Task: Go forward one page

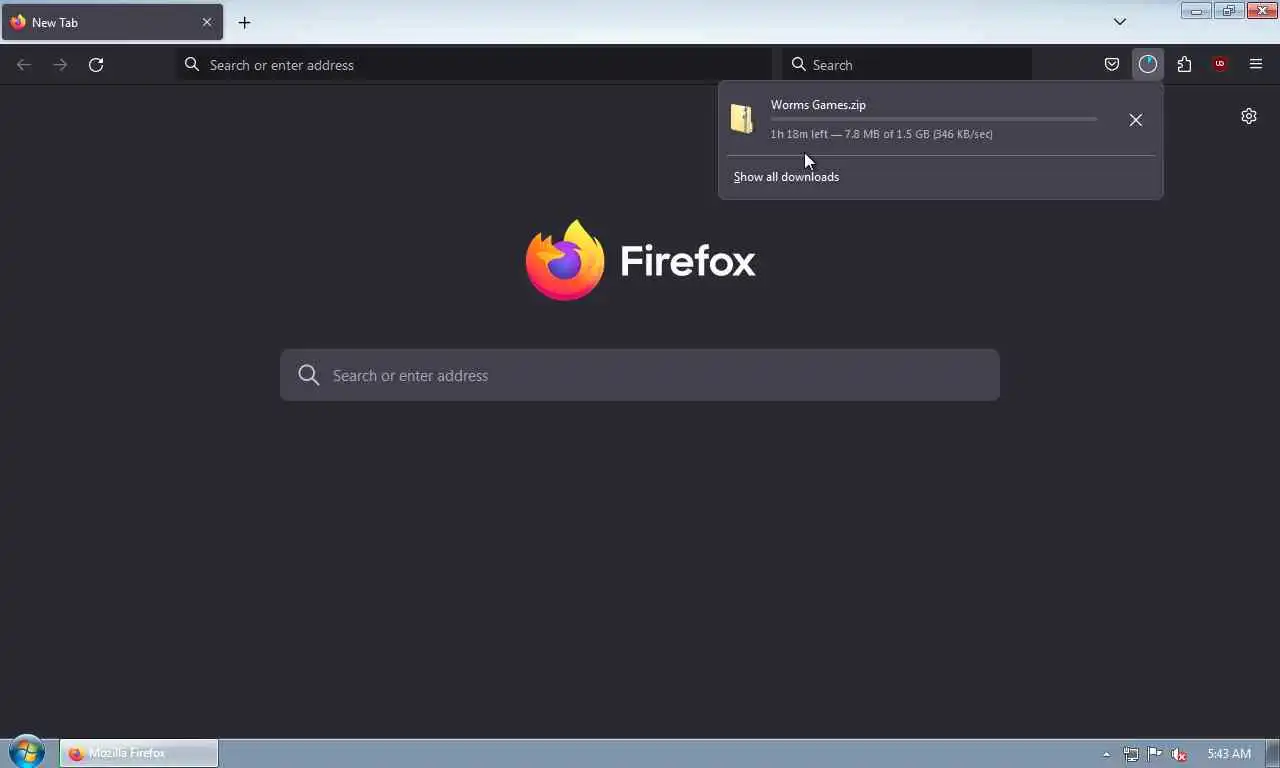Action: [60, 65]
